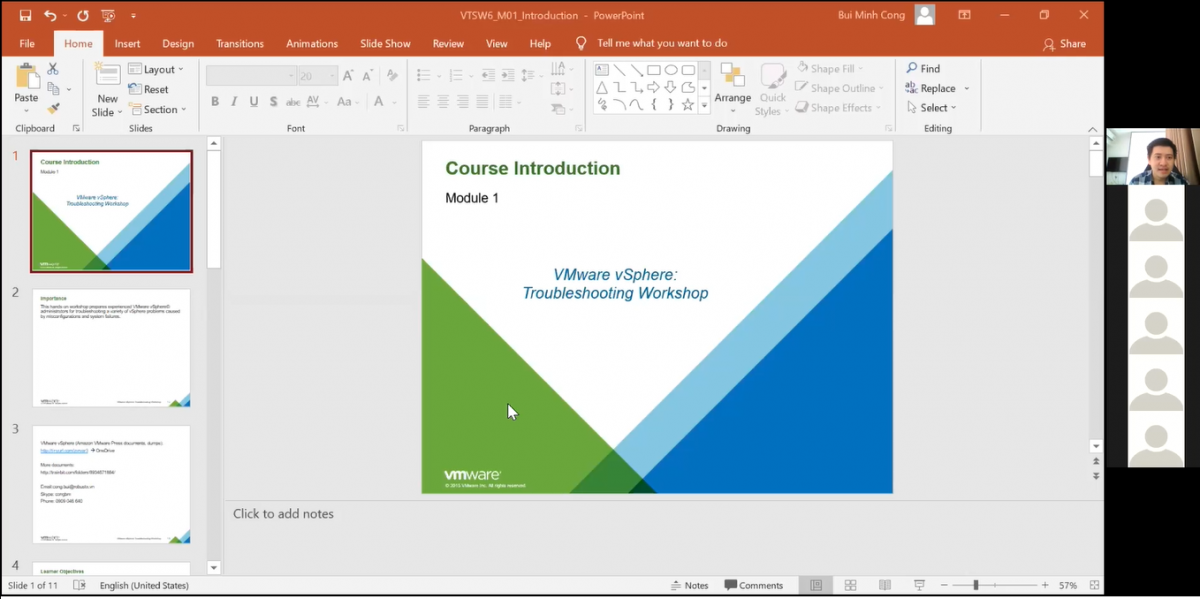Click the Replace button
Screen dimensions: 1200x599
click(930, 88)
